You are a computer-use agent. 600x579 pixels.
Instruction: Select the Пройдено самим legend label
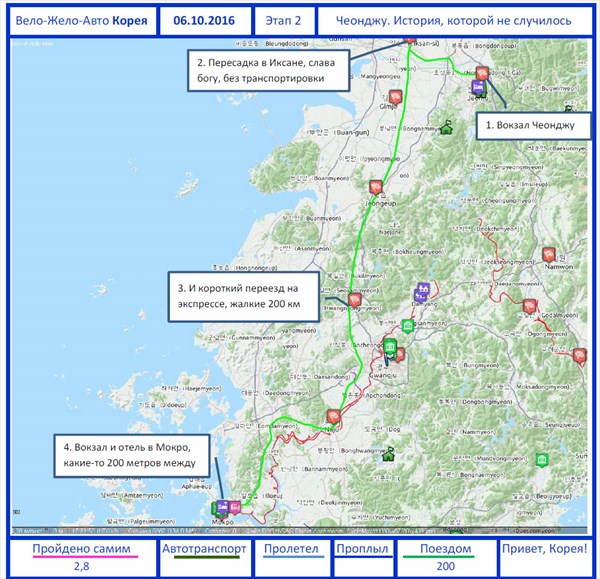pyautogui.click(x=82, y=548)
